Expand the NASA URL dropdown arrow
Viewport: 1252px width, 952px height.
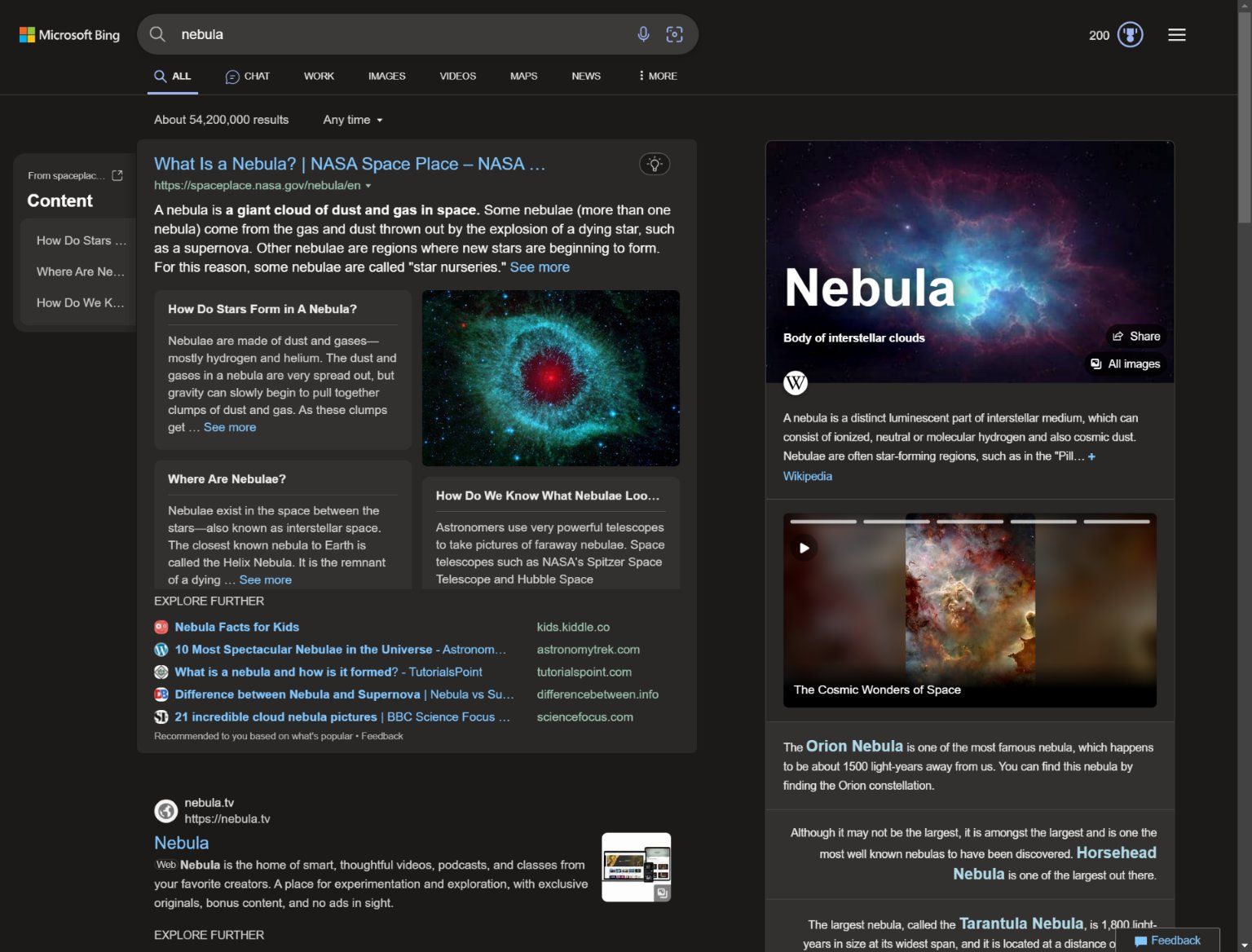tap(368, 186)
